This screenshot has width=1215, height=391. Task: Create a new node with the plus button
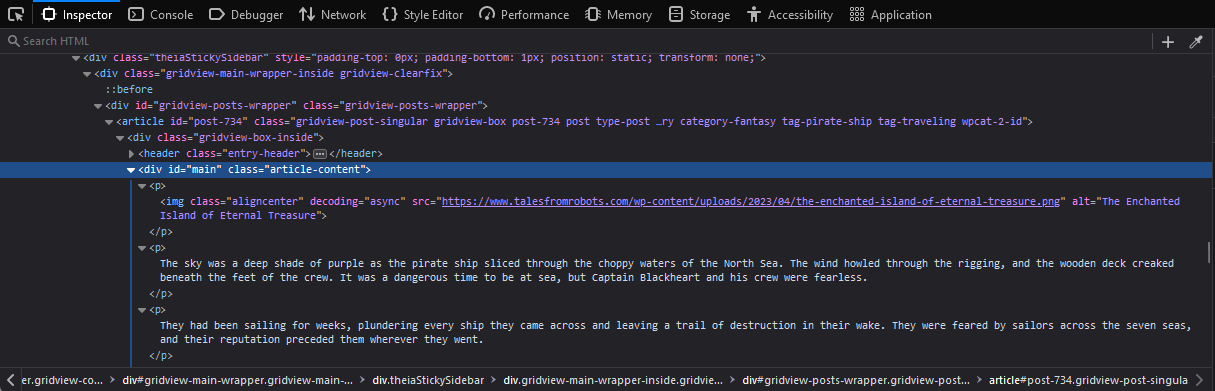1168,41
